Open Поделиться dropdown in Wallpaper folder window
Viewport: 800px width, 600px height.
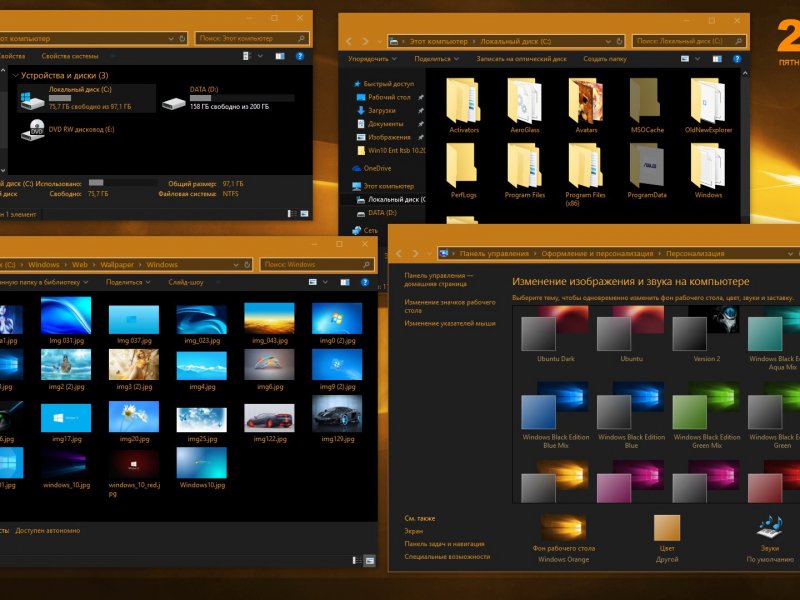pos(128,282)
